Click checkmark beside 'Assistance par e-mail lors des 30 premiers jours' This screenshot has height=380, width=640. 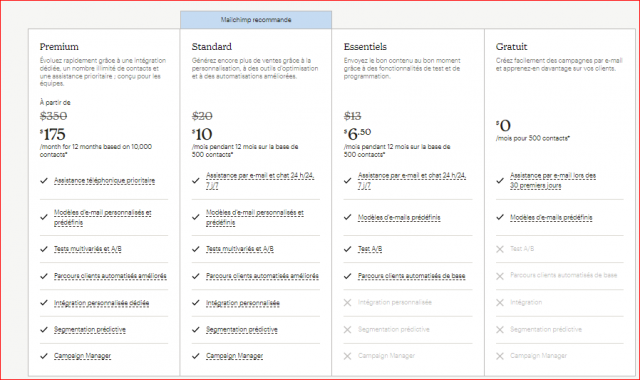[500, 180]
